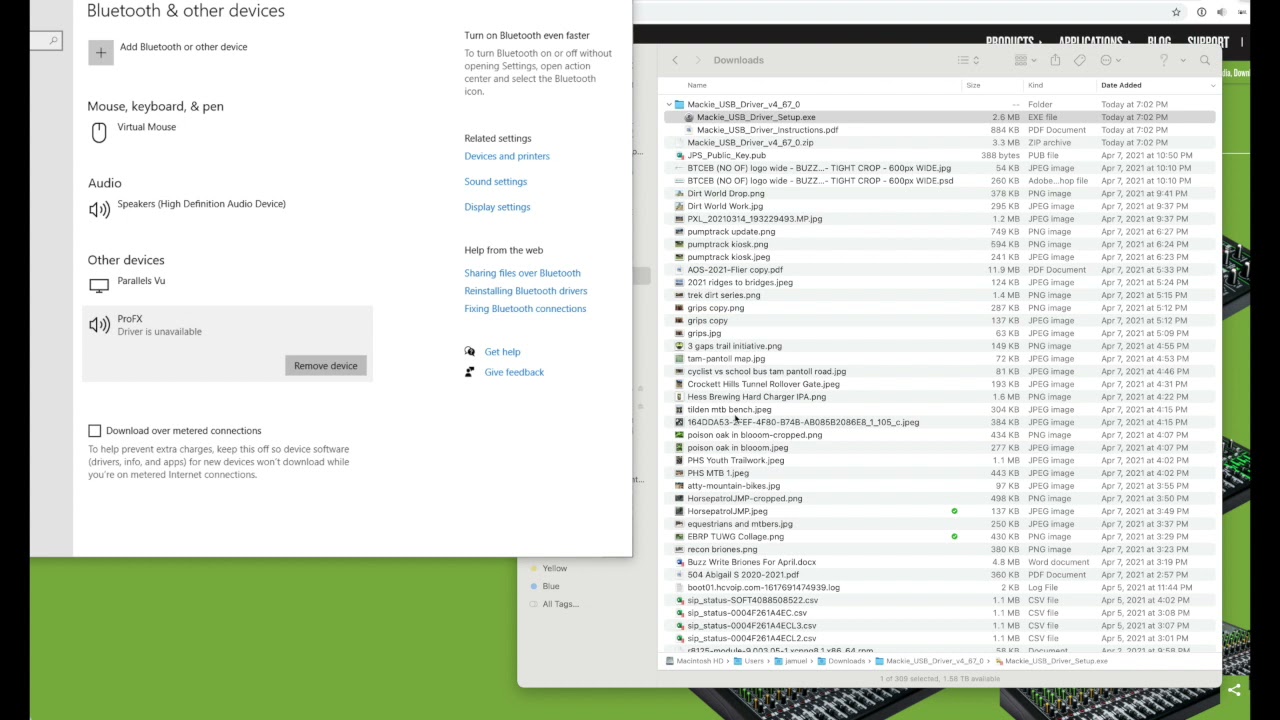This screenshot has width=1280, height=720.
Task: Sort Finder list by Name column header
Action: tap(697, 85)
